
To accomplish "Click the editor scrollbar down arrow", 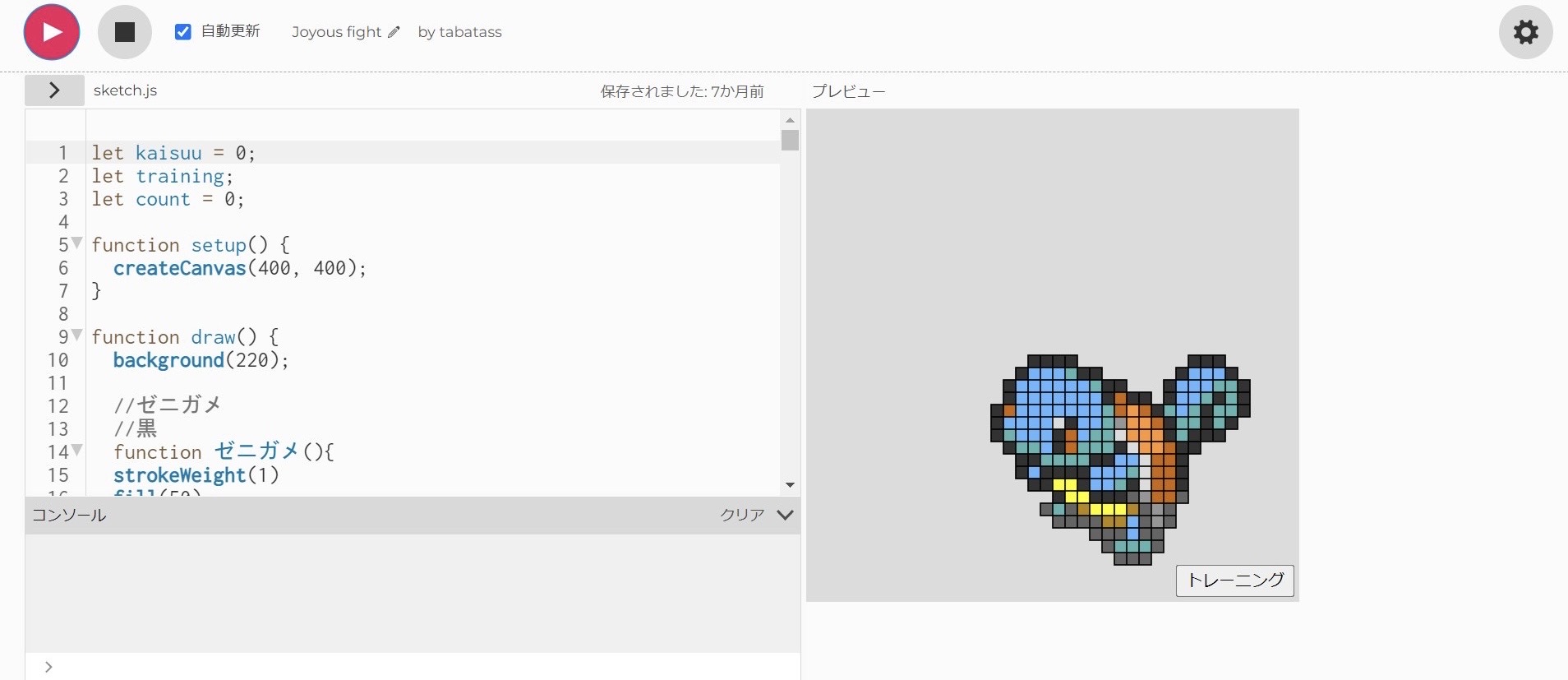I will click(x=790, y=485).
